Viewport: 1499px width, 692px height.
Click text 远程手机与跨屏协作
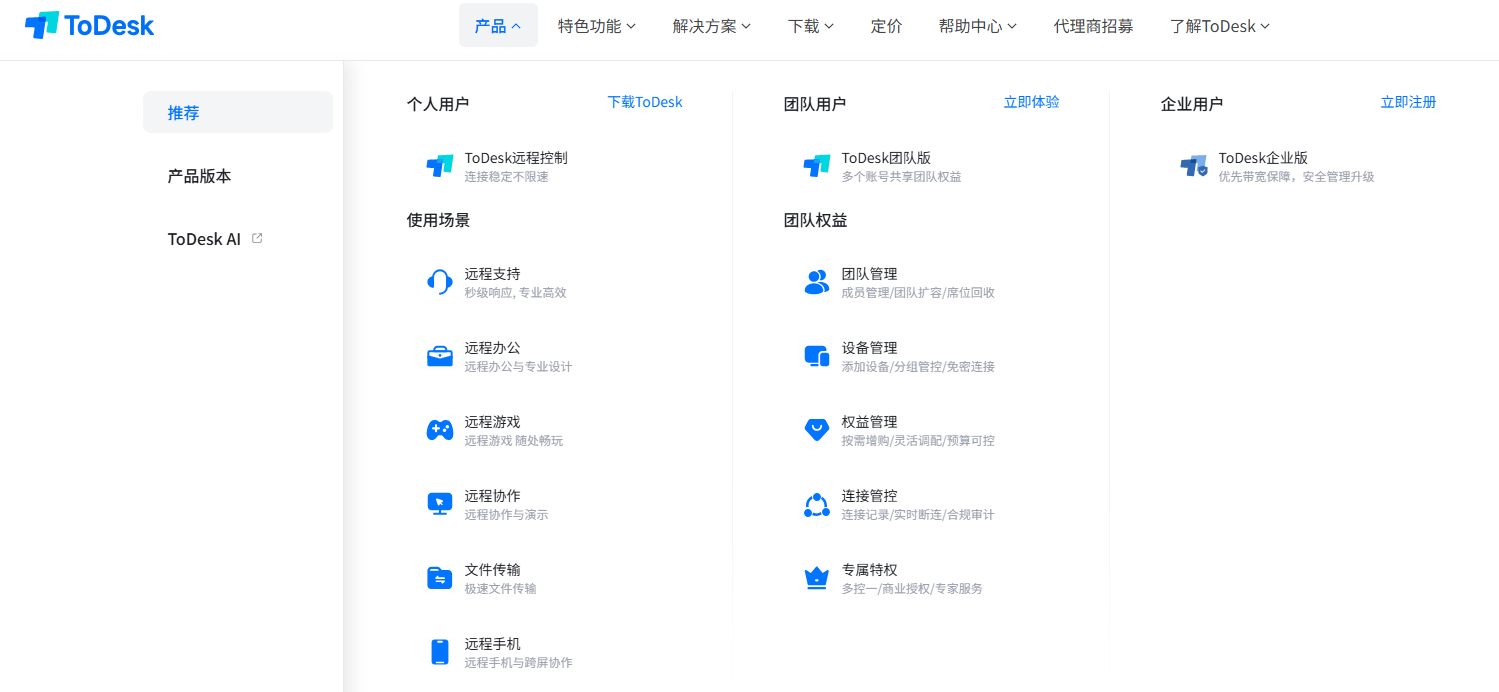coord(519,663)
